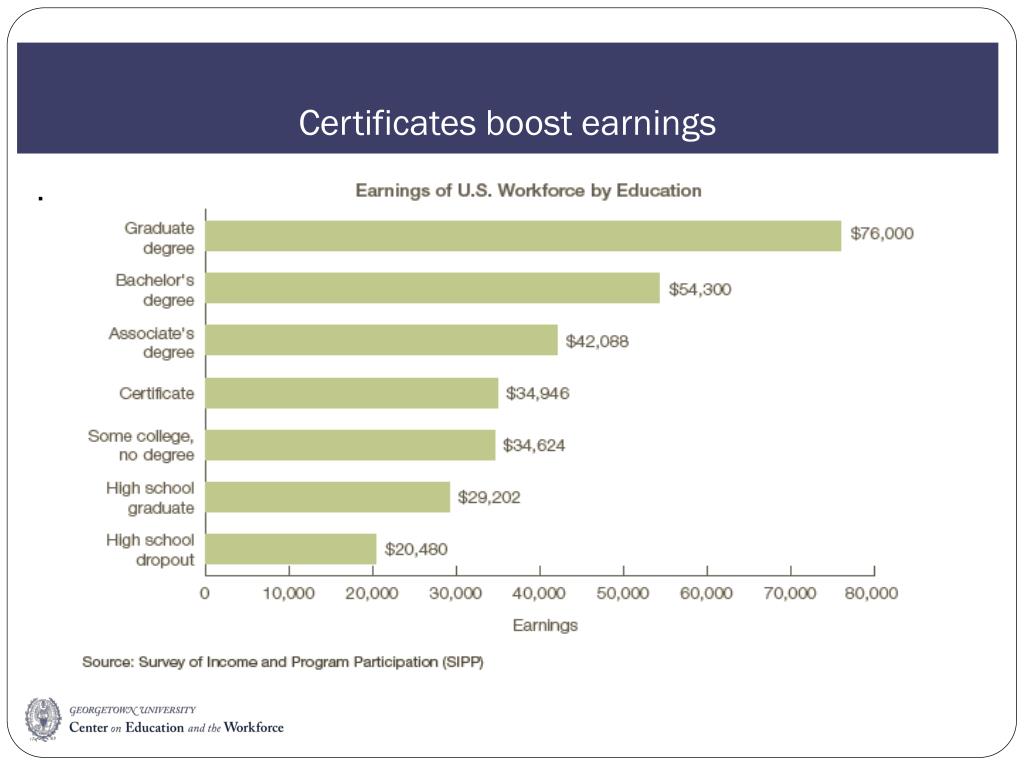Click the slide title 'Certificates boost earnings'

[507, 123]
